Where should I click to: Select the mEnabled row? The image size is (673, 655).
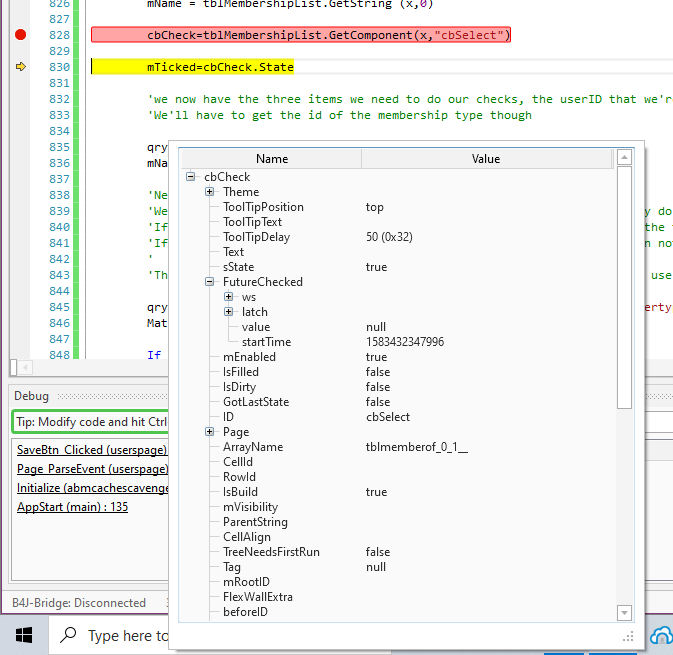click(397, 357)
